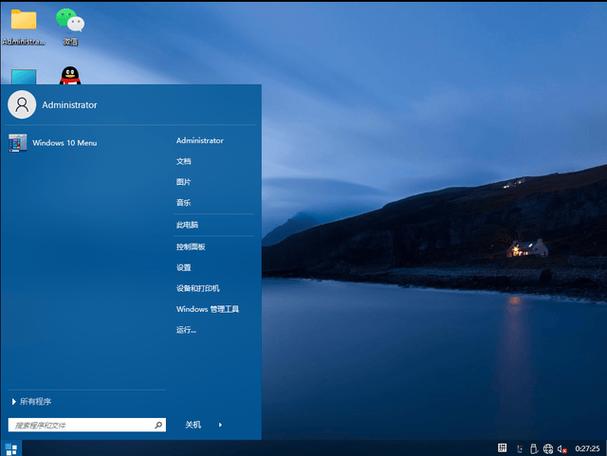The image size is (607, 456).
Task: Open Administrator in the right column
Action: click(x=200, y=141)
